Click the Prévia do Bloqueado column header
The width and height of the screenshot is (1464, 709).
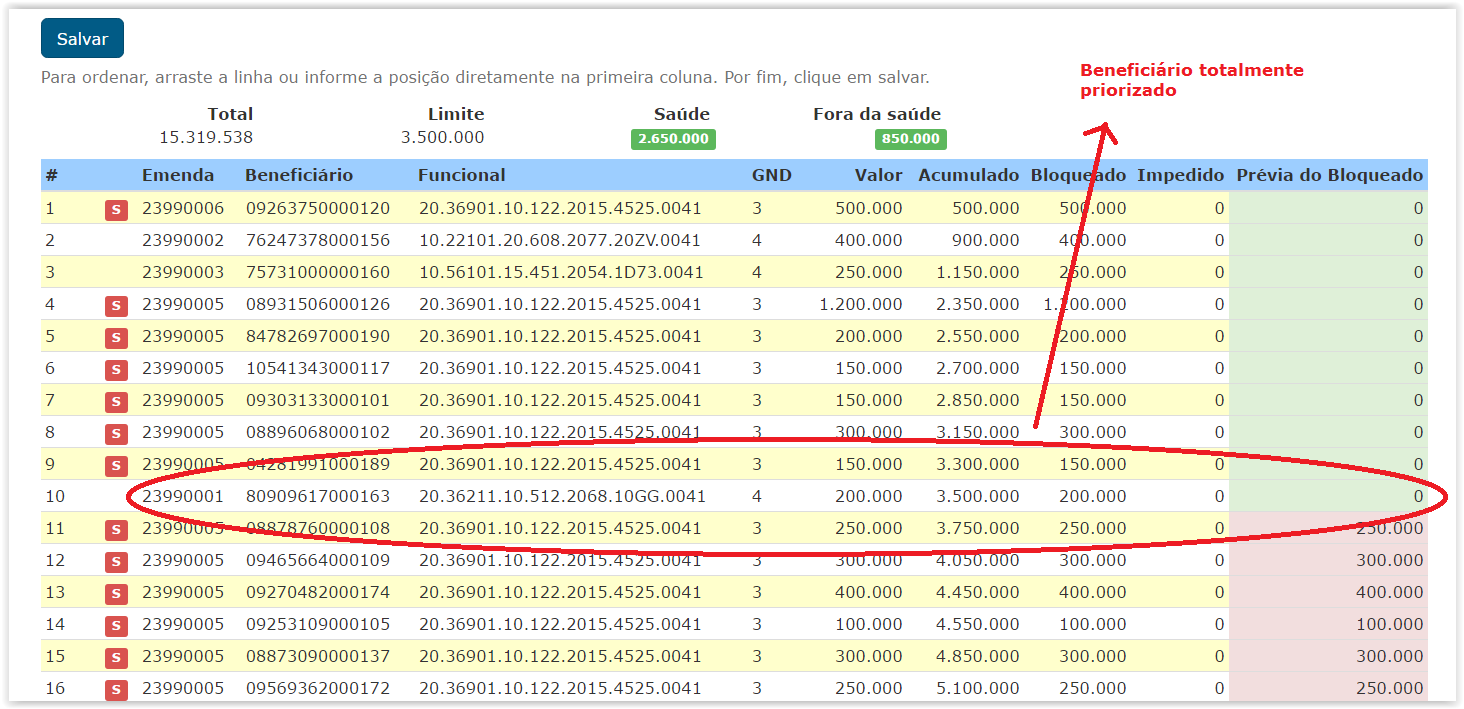pyautogui.click(x=1329, y=175)
